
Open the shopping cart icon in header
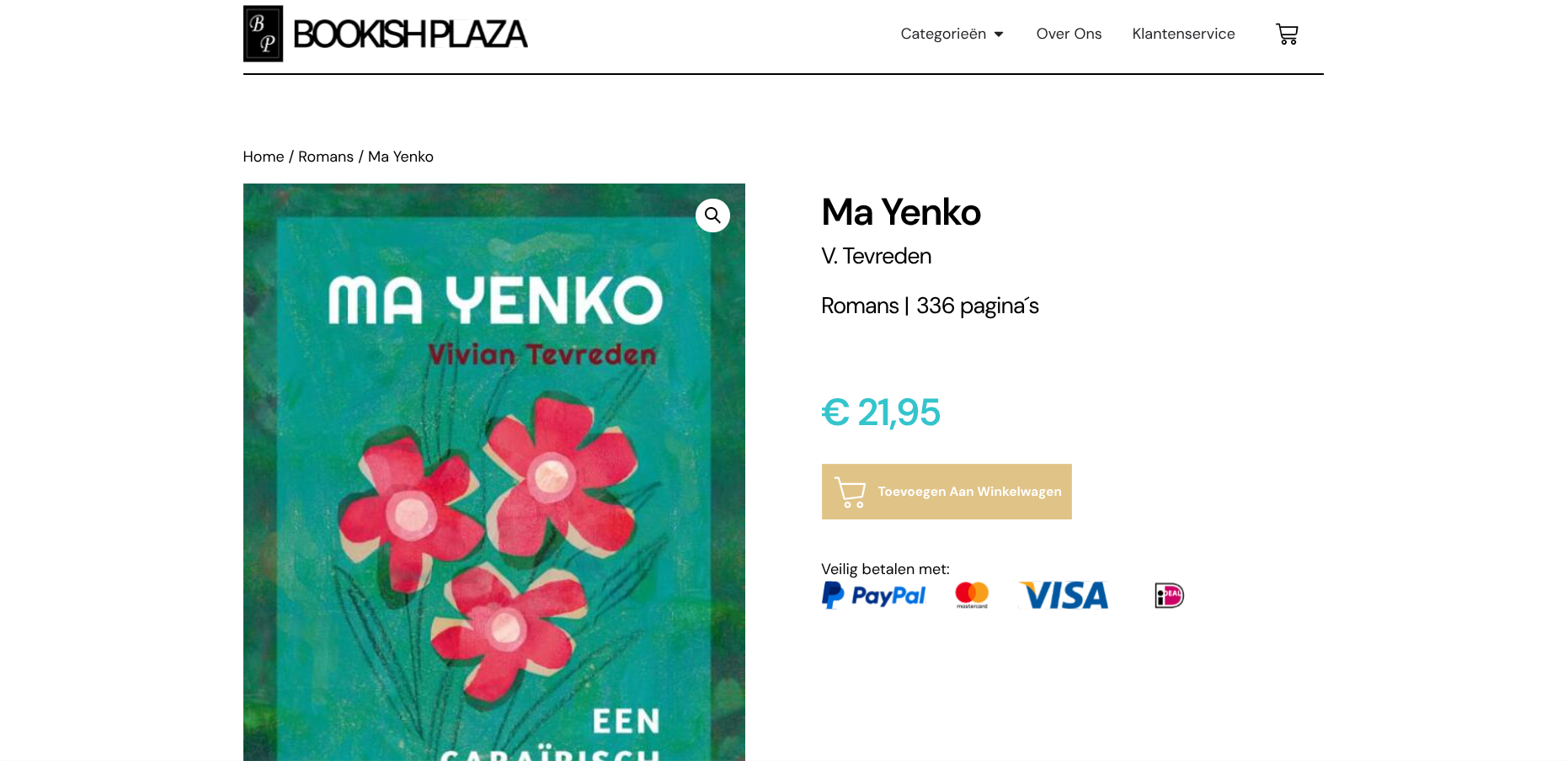pos(1287,34)
